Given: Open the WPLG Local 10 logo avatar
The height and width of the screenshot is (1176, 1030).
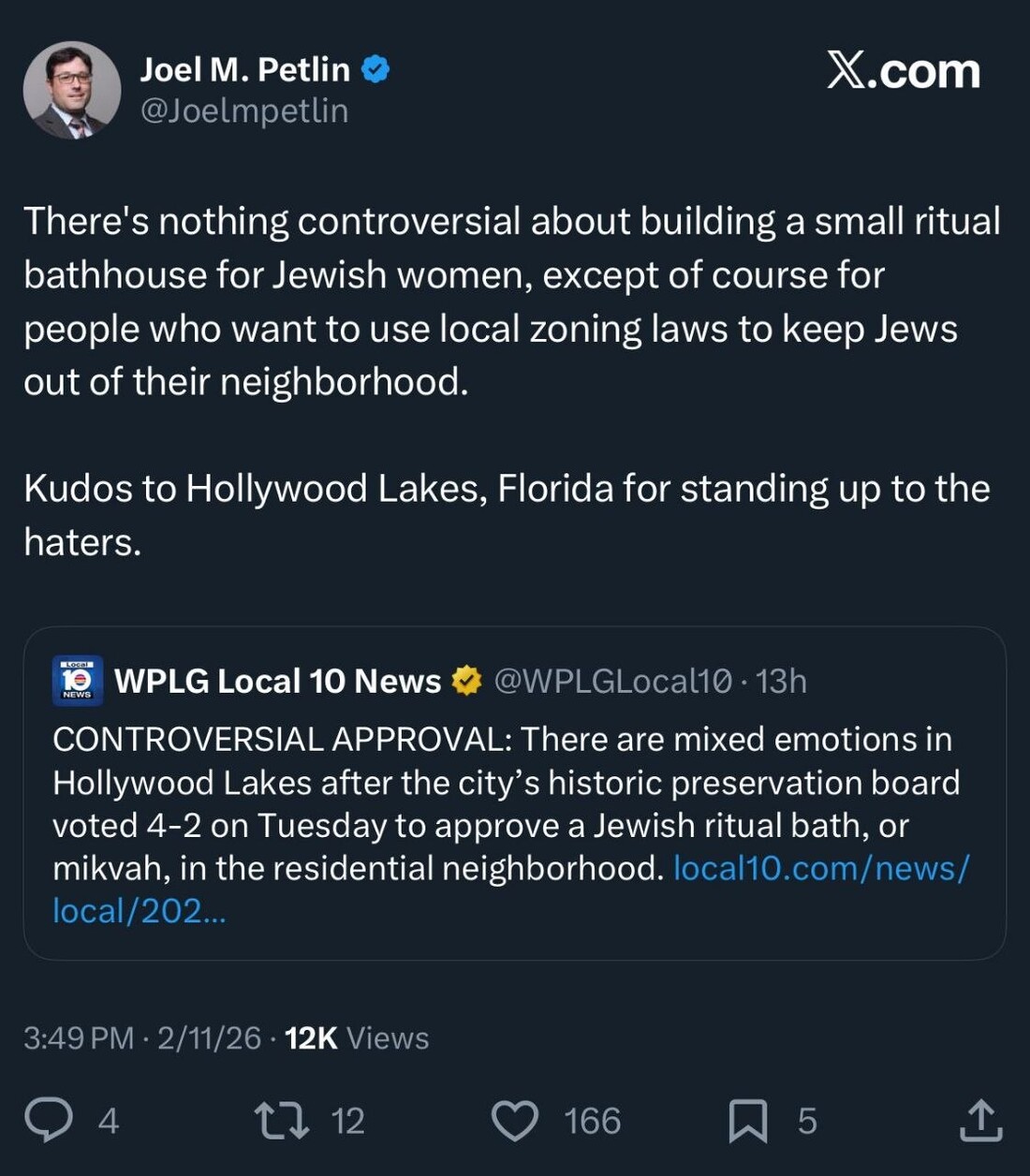Looking at the screenshot, I should pyautogui.click(x=77, y=681).
